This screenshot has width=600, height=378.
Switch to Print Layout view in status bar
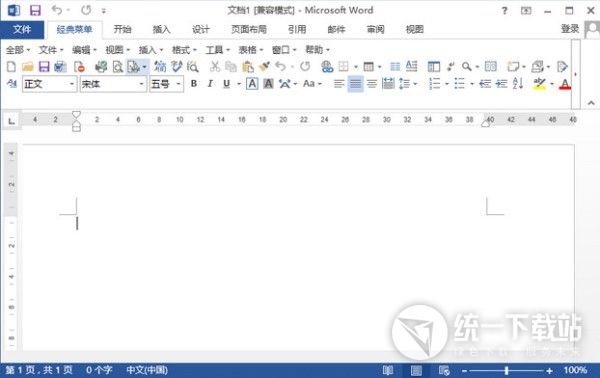click(416, 370)
